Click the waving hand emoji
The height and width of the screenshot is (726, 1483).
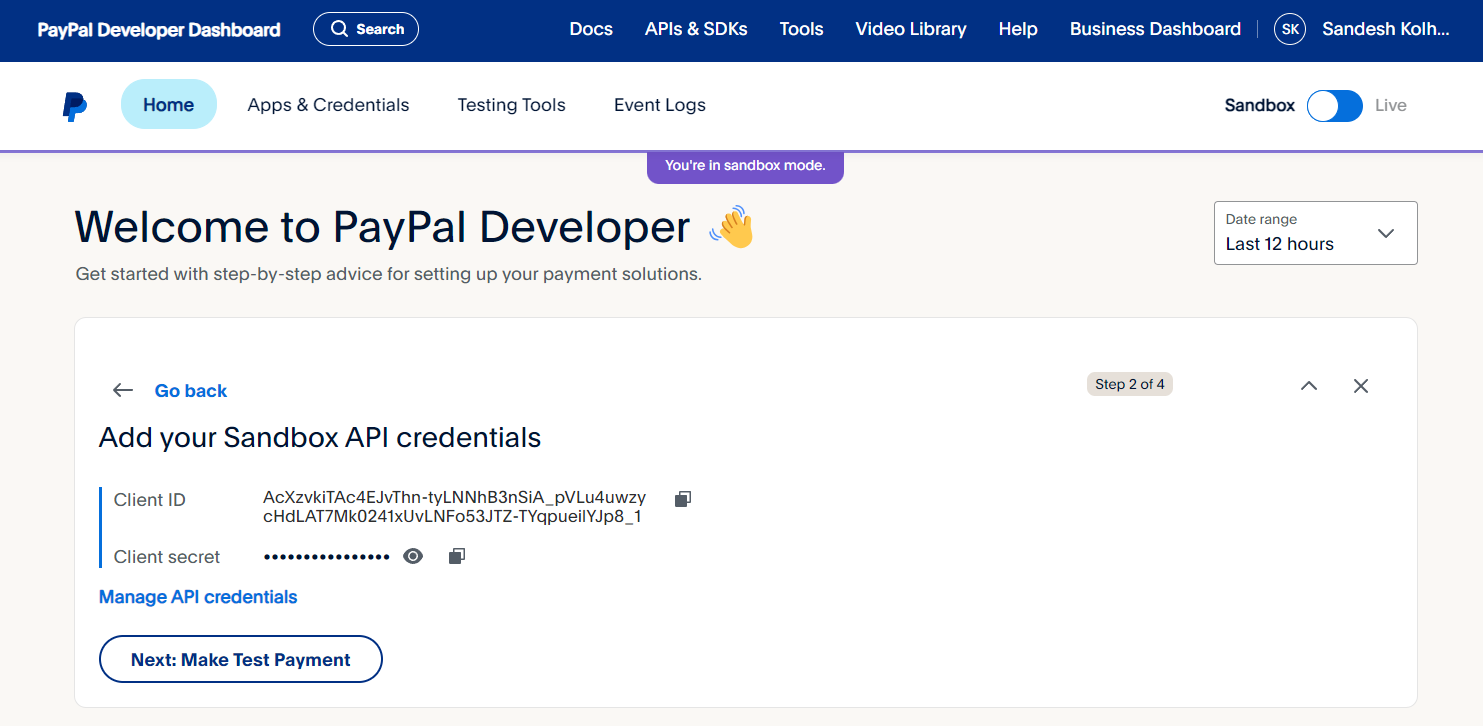(x=731, y=227)
